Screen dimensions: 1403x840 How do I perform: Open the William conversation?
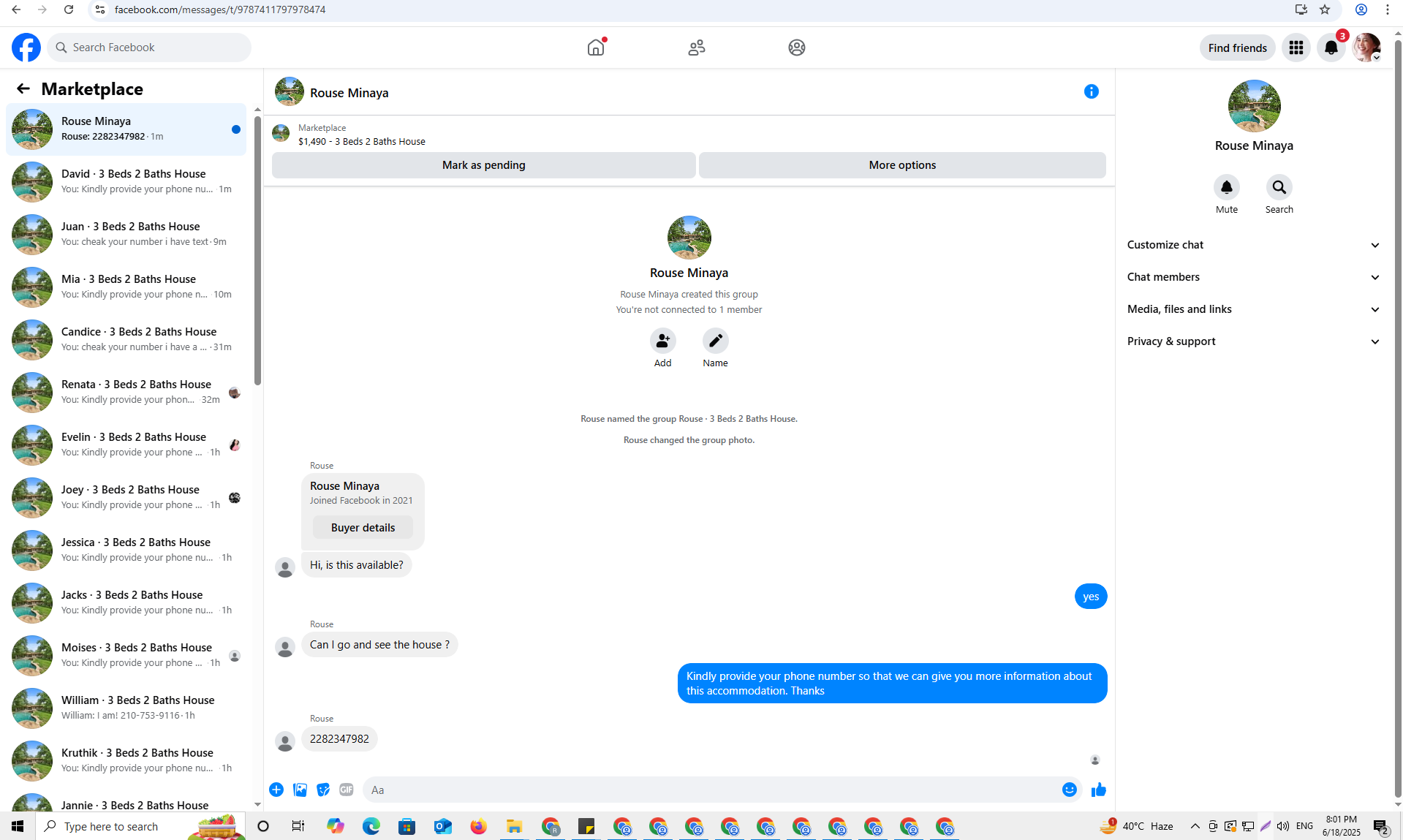126,708
